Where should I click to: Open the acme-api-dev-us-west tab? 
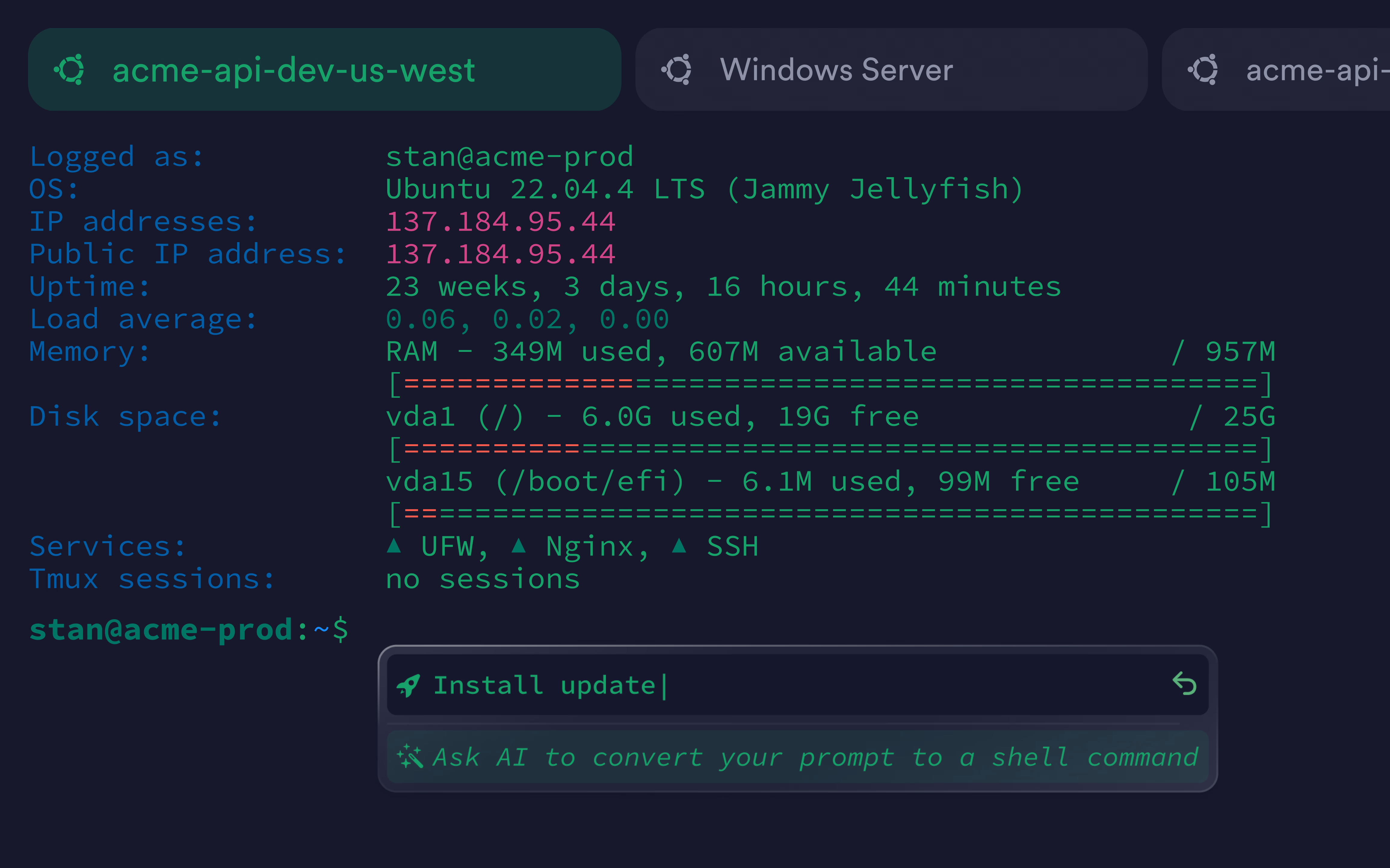pyautogui.click(x=324, y=69)
